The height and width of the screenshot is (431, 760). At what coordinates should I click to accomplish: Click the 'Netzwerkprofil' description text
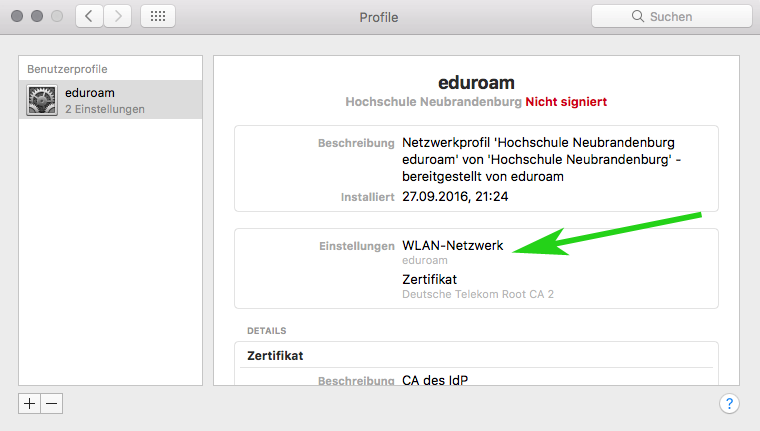(541, 160)
